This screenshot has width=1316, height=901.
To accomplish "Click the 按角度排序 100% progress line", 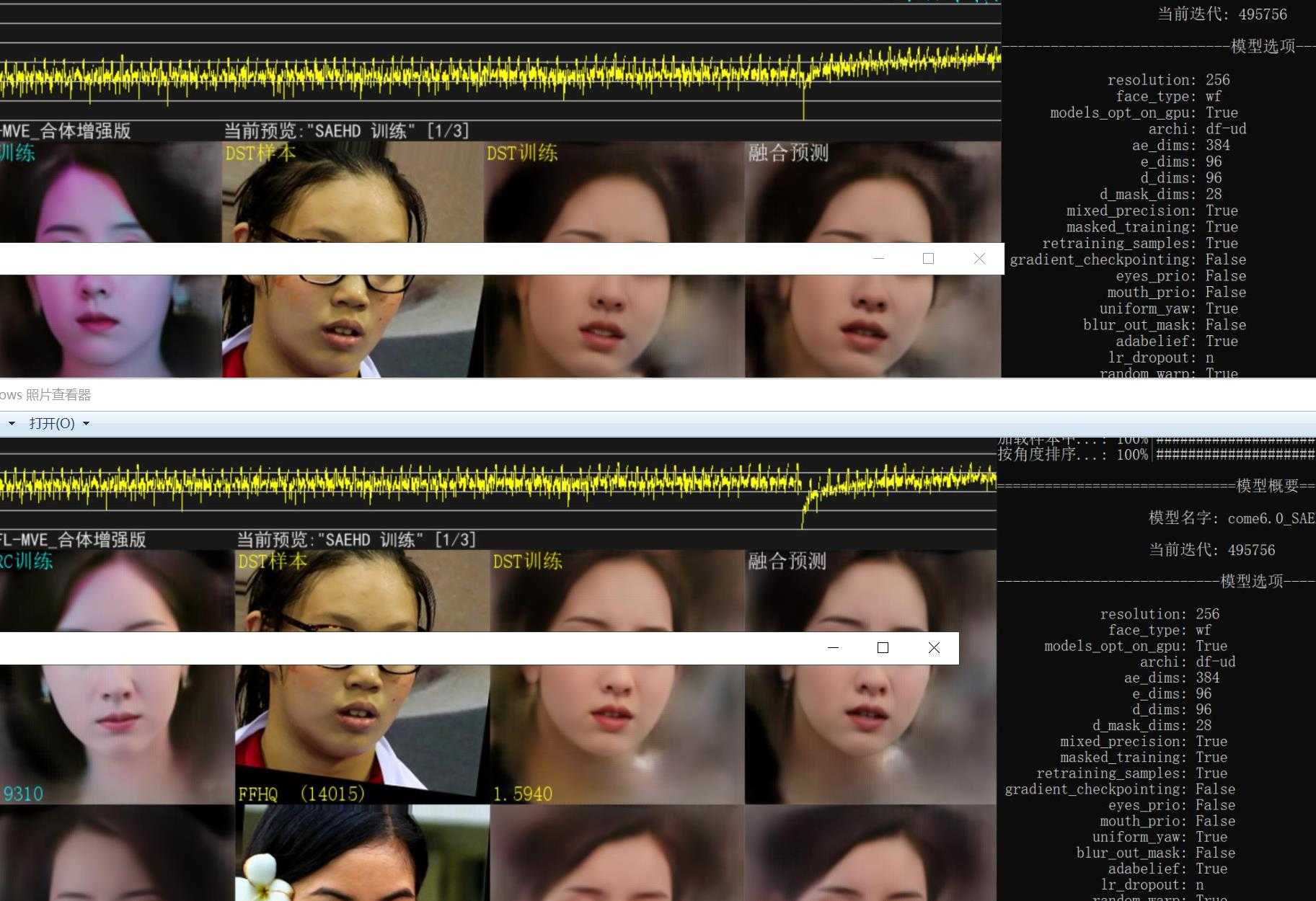I will (x=1156, y=455).
